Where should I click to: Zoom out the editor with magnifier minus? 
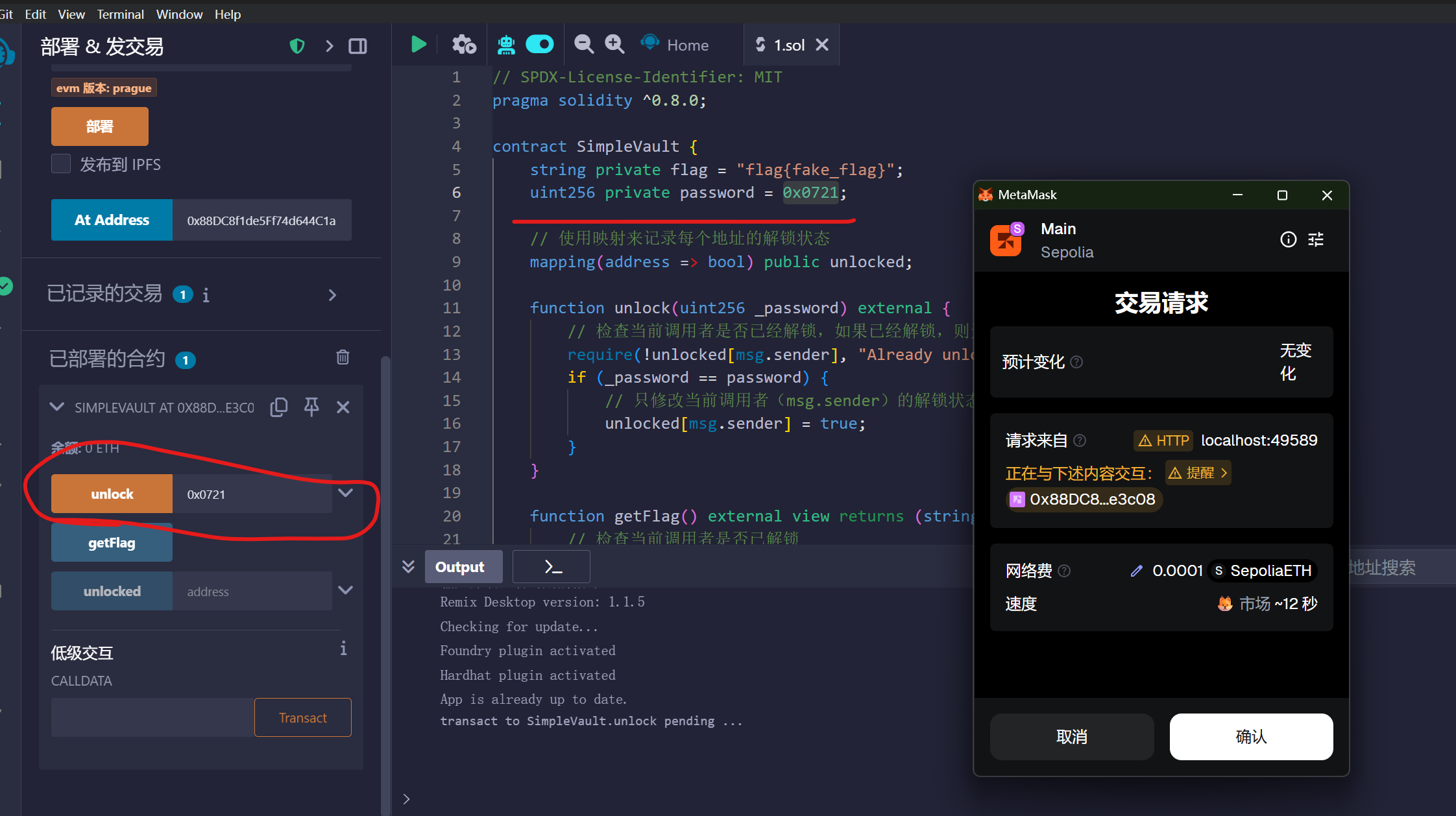pos(583,44)
